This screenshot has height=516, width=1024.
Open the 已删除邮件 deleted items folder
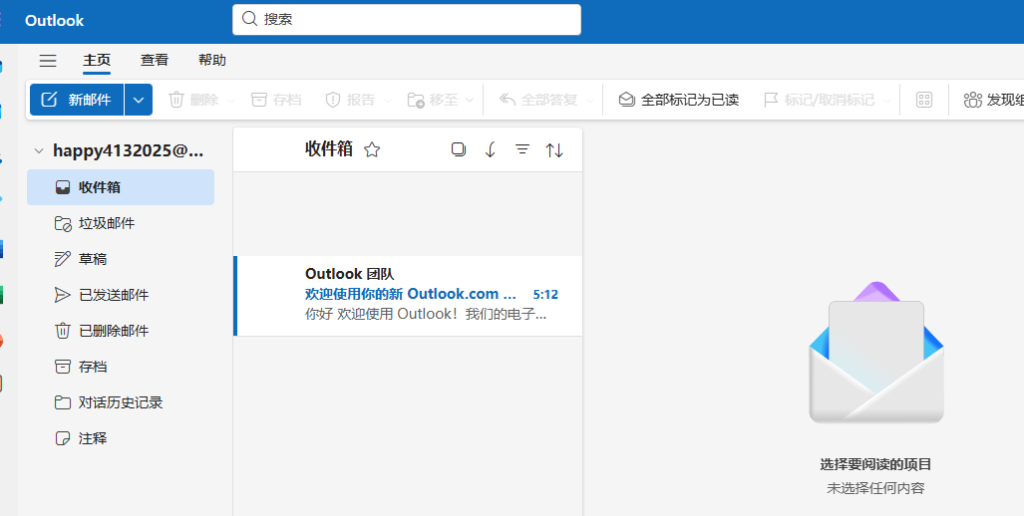(113, 331)
